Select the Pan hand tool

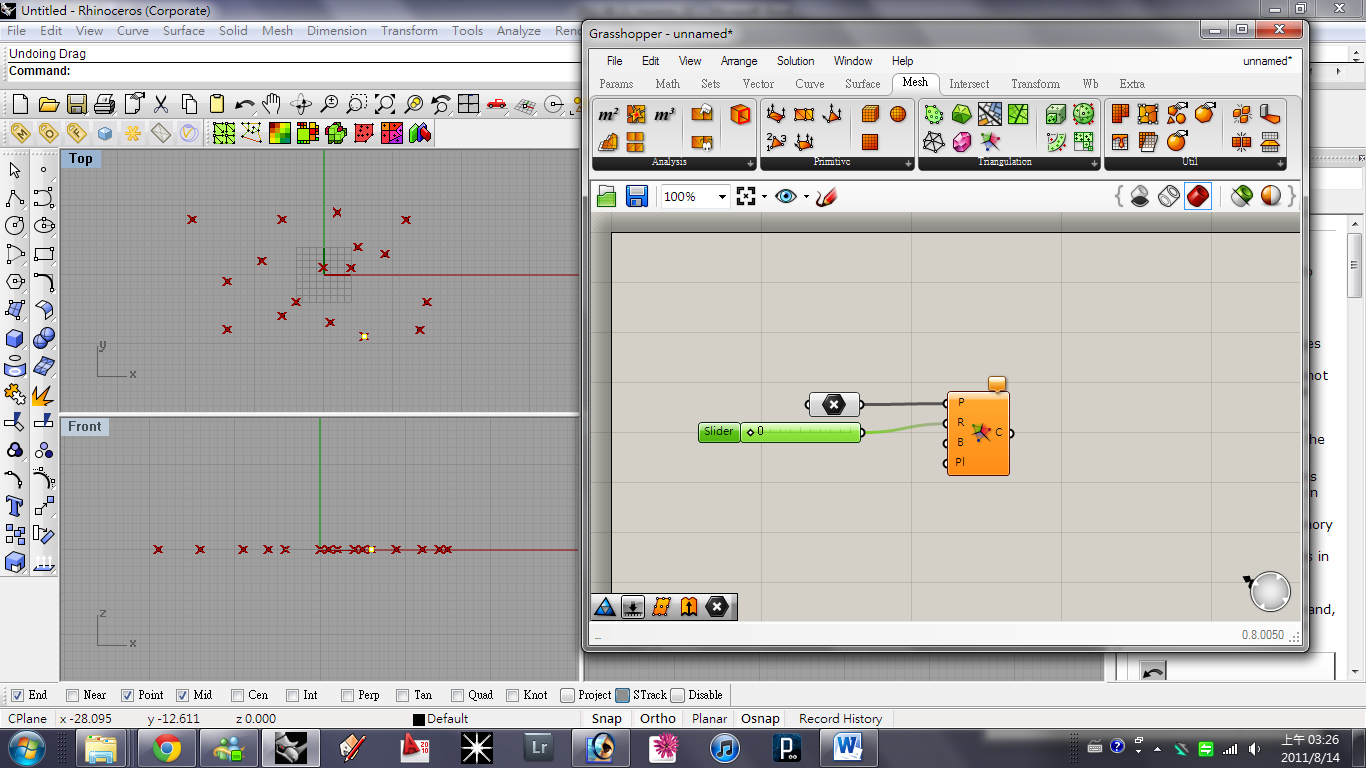tap(272, 104)
